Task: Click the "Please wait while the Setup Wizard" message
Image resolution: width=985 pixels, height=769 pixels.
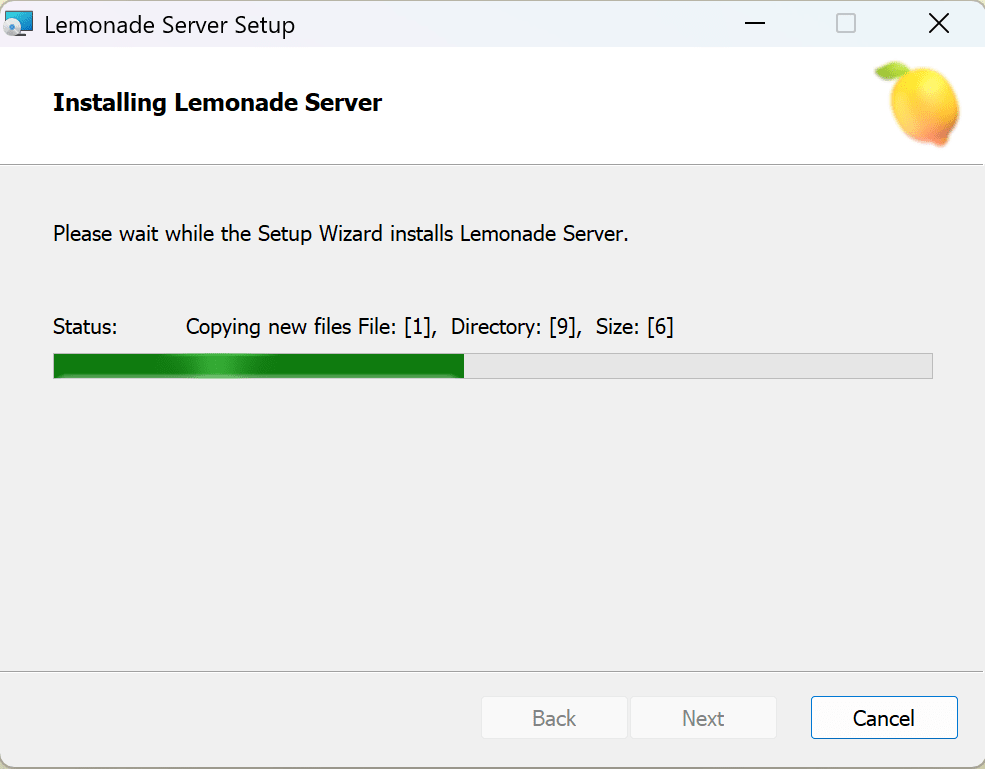Action: (340, 235)
